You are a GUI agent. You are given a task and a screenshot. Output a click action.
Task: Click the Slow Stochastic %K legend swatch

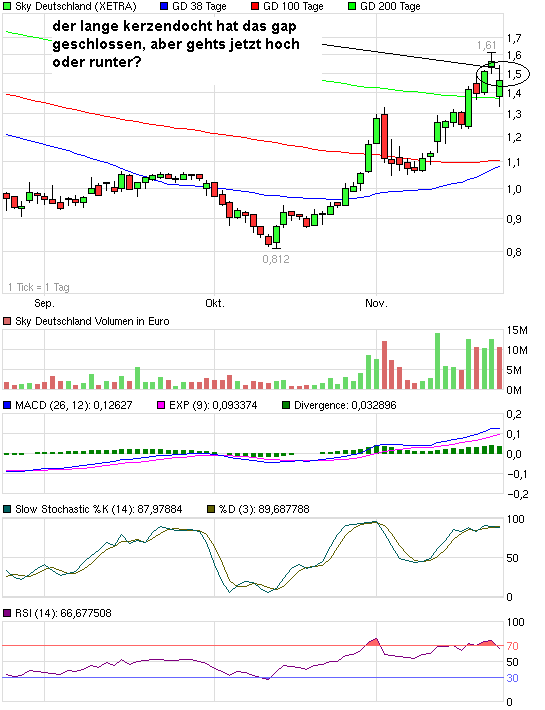pyautogui.click(x=7, y=509)
